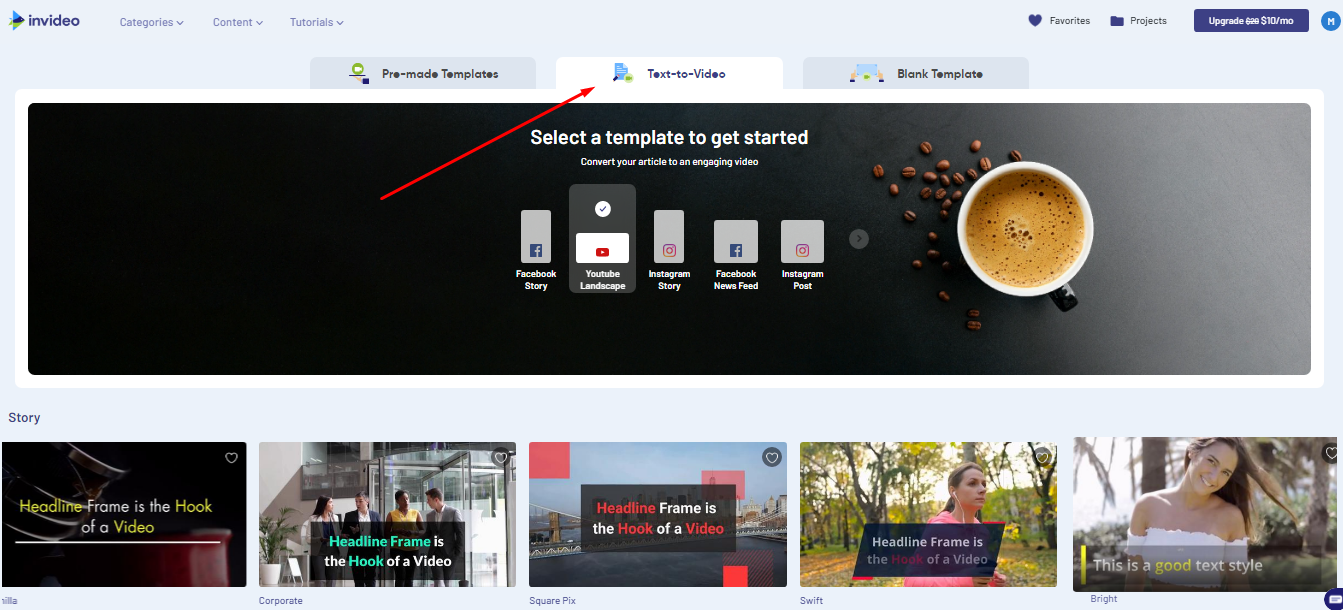Choose the Instagram Post format
Image resolution: width=1343 pixels, height=610 pixels.
pos(802,256)
